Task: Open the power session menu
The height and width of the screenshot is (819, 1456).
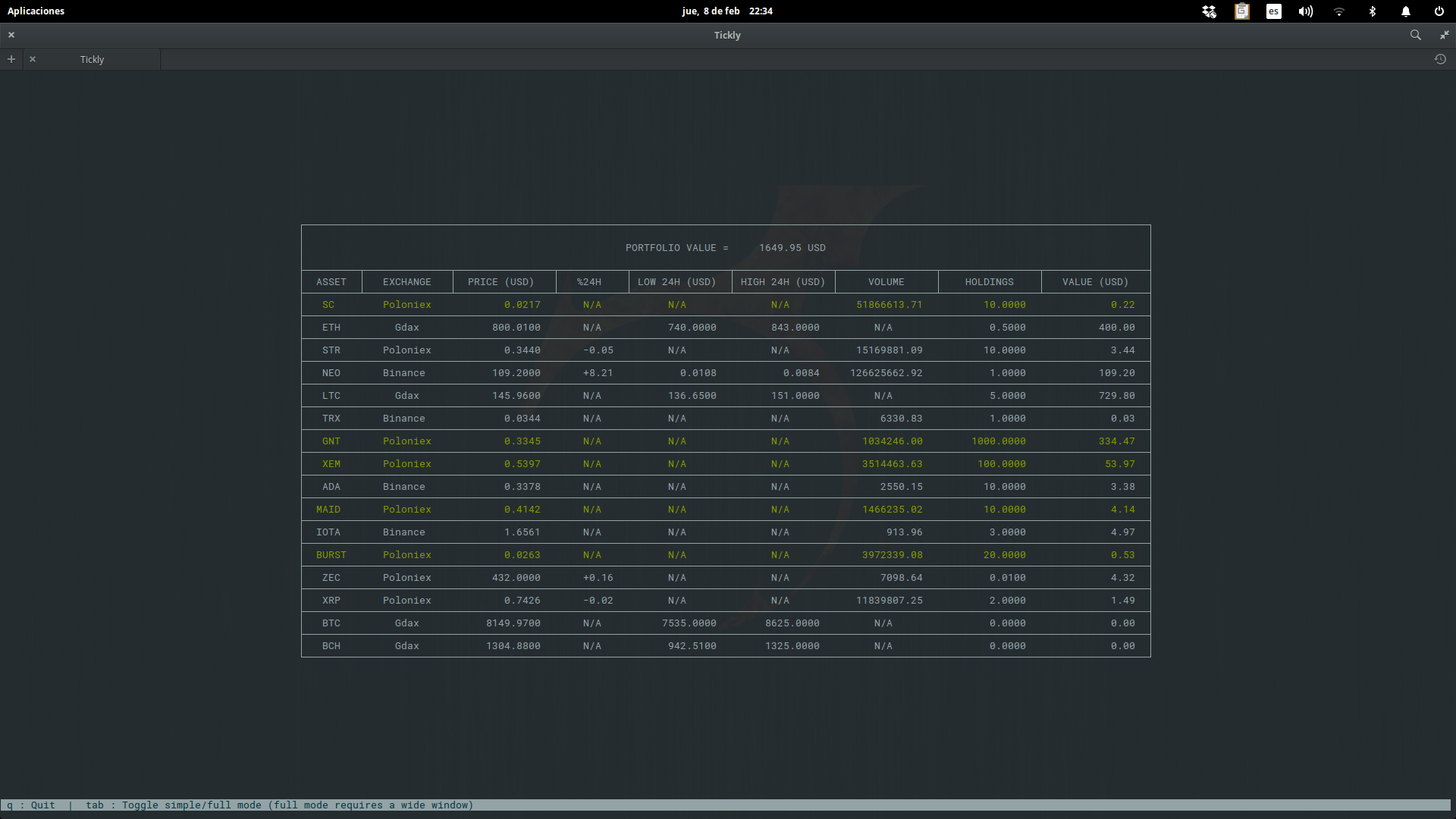Action: click(x=1439, y=11)
